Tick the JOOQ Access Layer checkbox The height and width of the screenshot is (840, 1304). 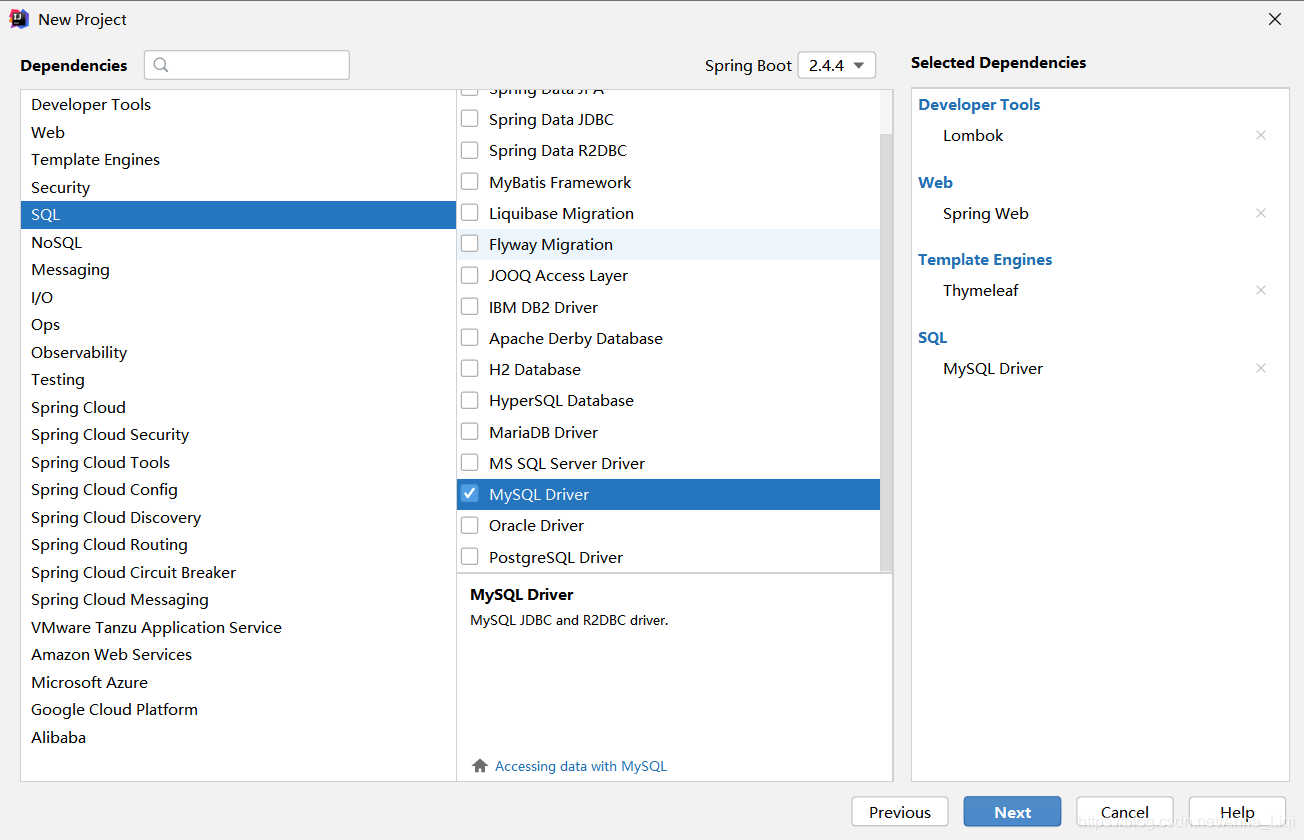[469, 275]
